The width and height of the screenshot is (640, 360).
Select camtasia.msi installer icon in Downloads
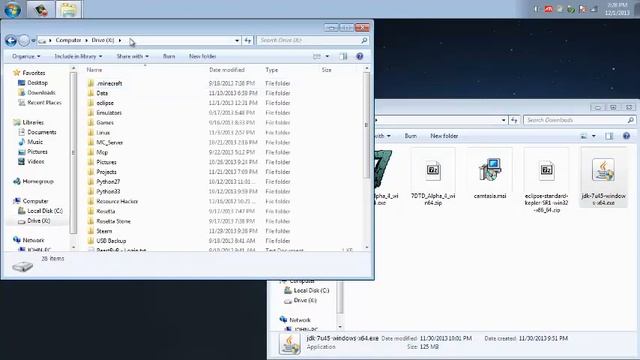point(490,169)
